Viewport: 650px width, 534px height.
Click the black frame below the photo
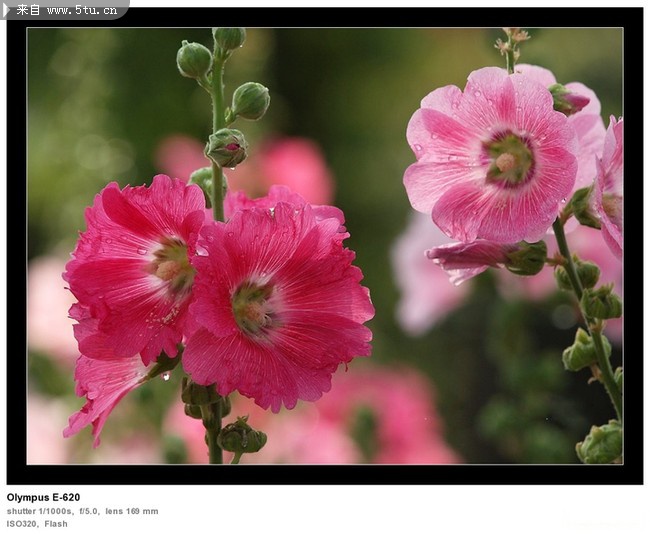pos(324,474)
